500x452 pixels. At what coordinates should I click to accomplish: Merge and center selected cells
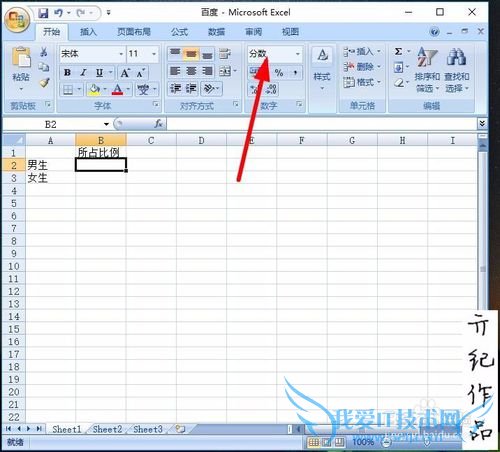pos(225,71)
